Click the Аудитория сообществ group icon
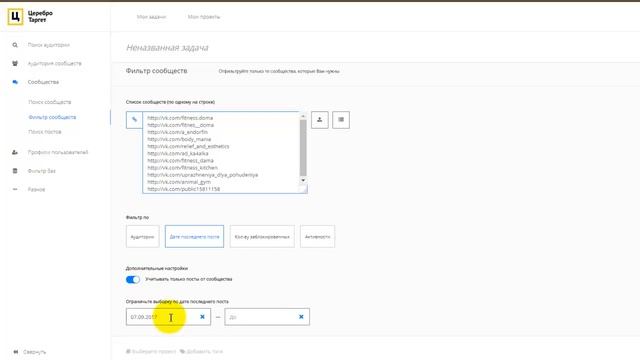The height and width of the screenshot is (360, 640). tap(15, 63)
